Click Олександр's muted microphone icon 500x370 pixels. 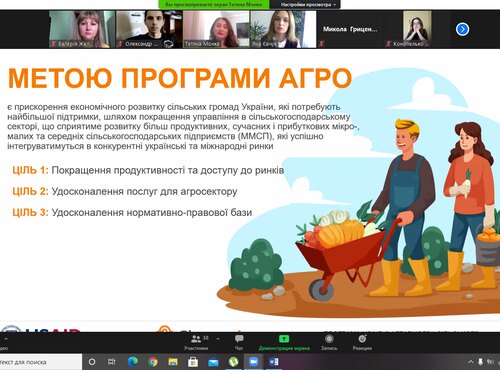coord(120,44)
